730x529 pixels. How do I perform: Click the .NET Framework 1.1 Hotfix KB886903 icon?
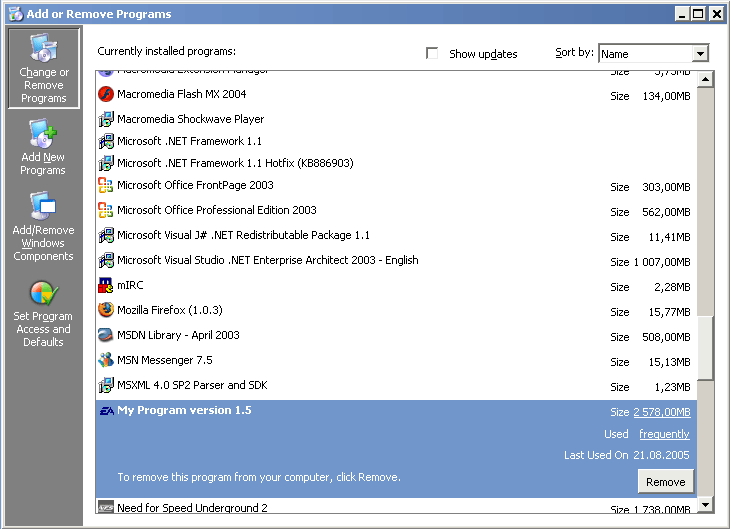106,163
